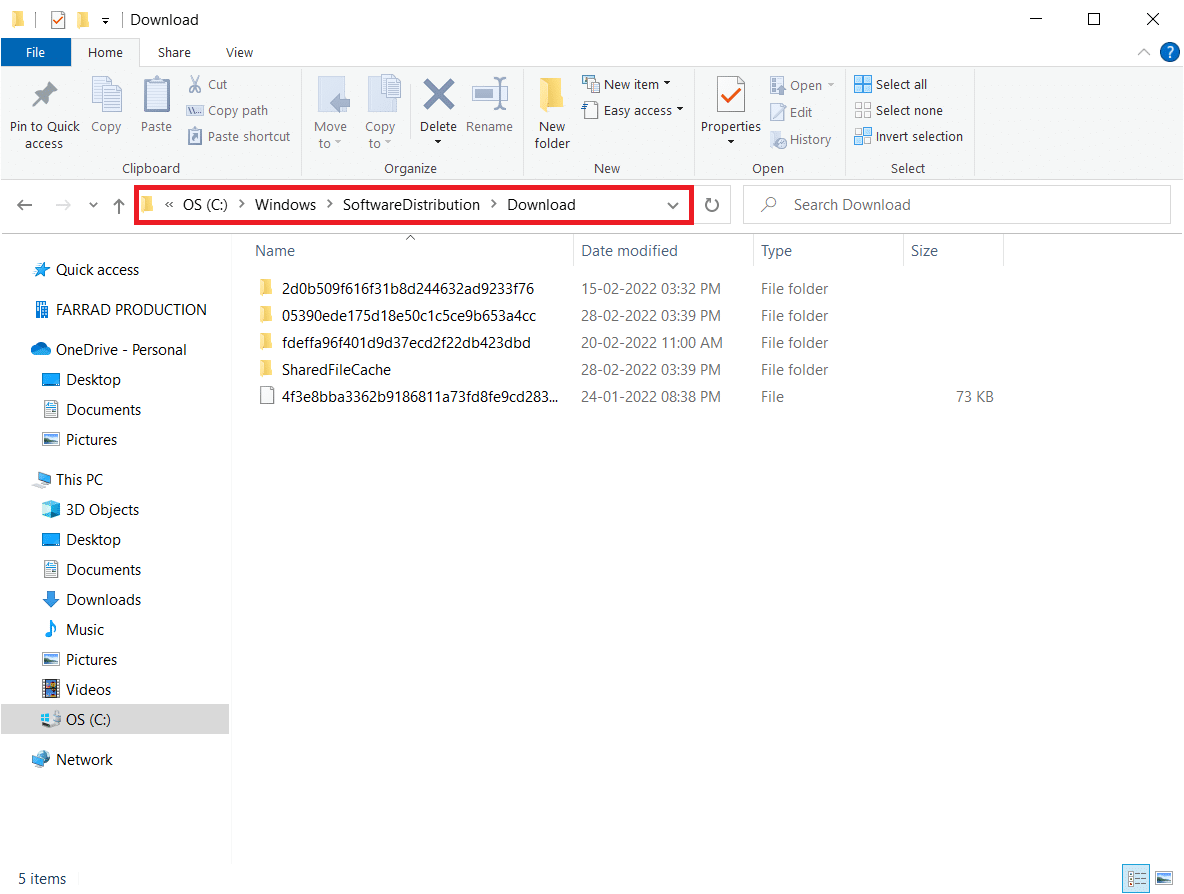Open Videos folder in sidebar

pyautogui.click(x=88, y=689)
